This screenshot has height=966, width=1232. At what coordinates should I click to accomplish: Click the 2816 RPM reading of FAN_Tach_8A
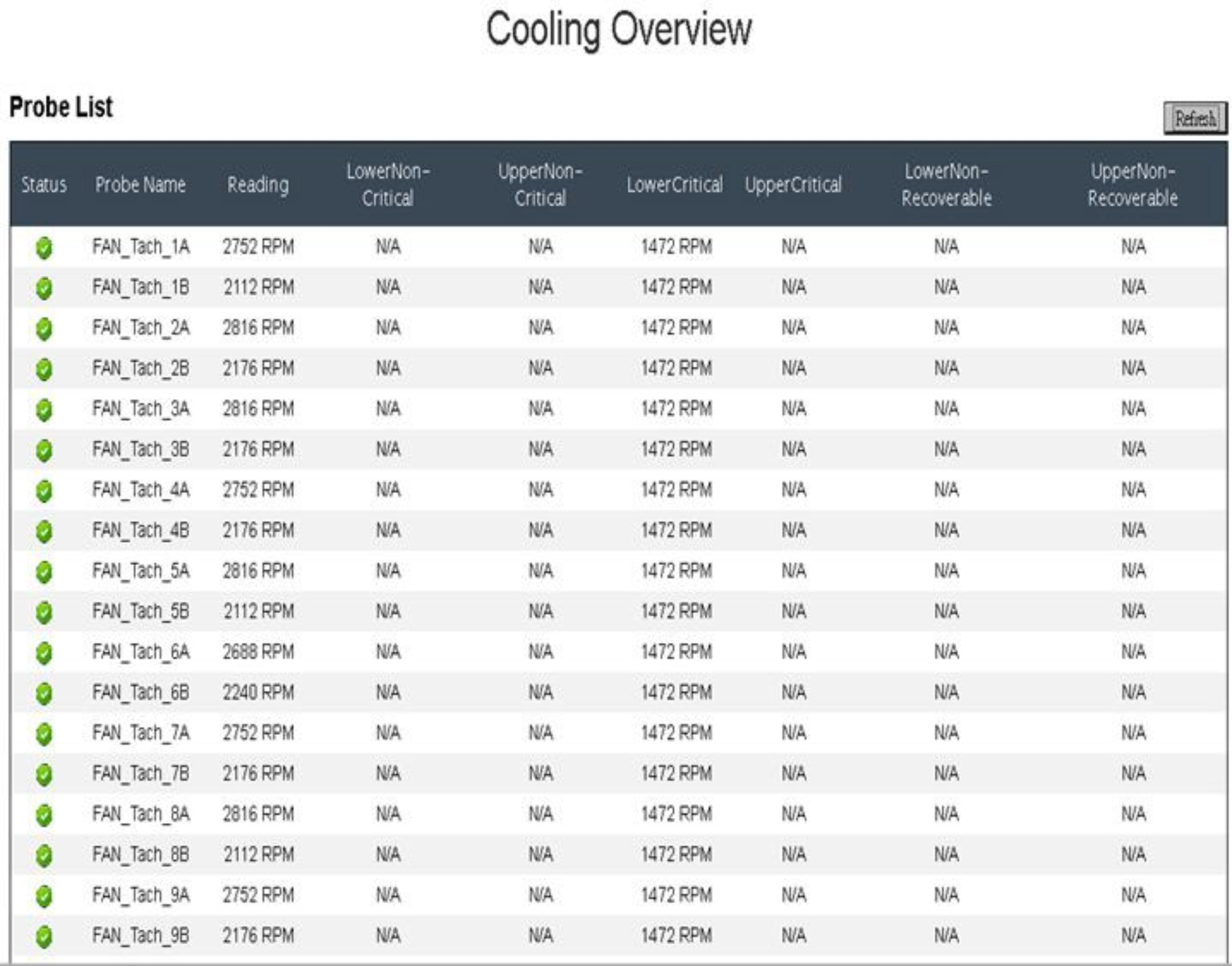(258, 814)
